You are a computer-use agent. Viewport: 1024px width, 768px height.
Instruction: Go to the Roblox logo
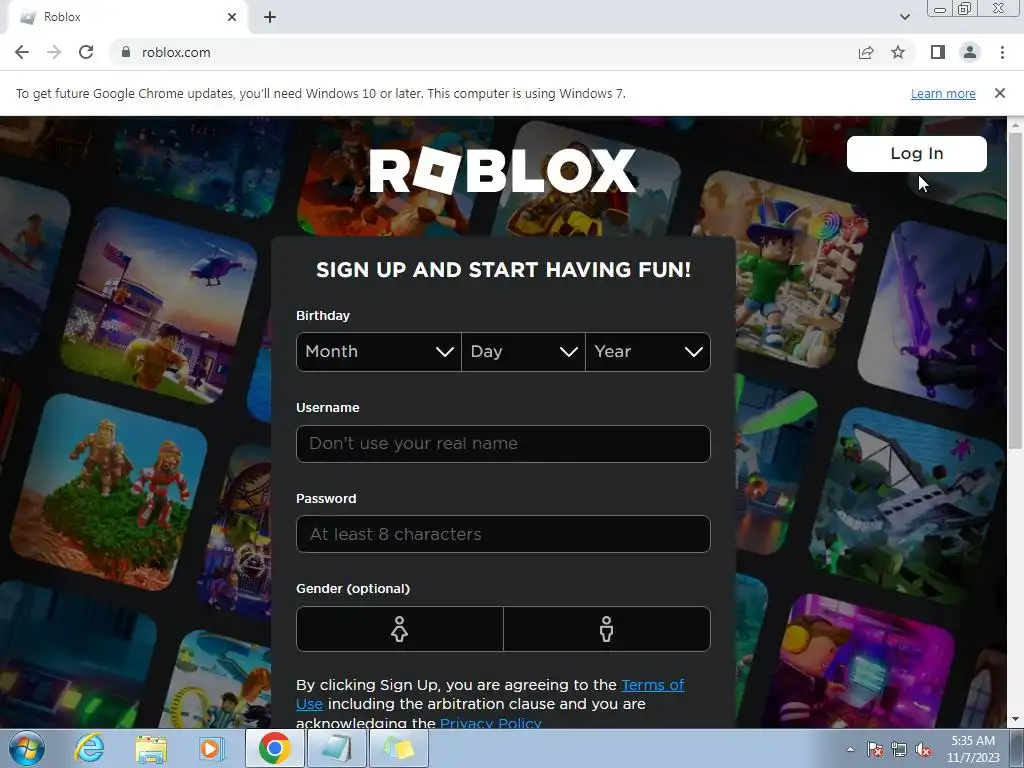click(503, 170)
